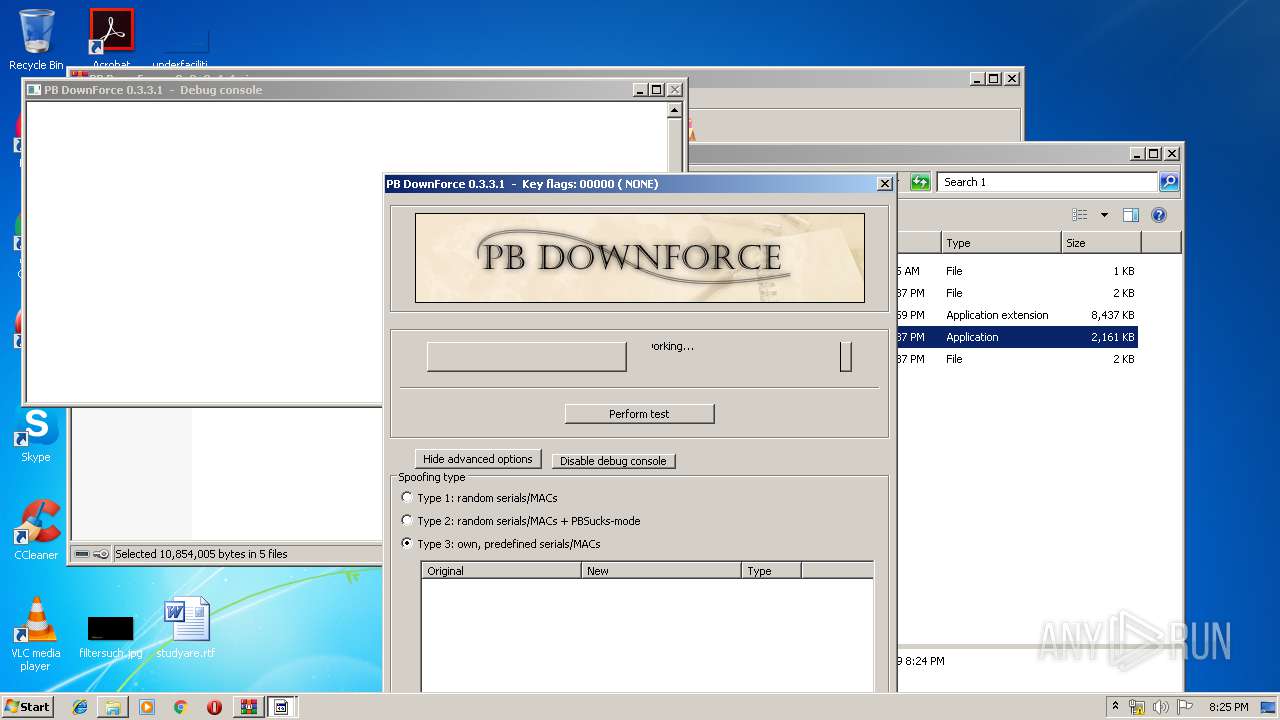Select the Application extension row

pyautogui.click(x=1017, y=315)
